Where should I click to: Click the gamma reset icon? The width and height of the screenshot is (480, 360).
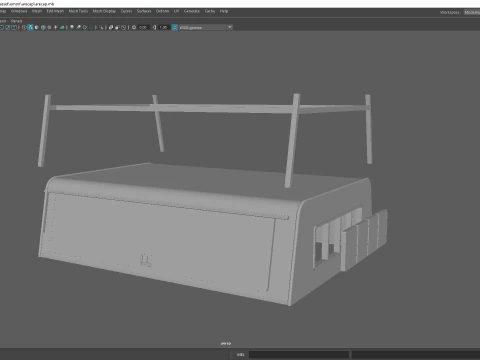pyautogui.click(x=154, y=27)
